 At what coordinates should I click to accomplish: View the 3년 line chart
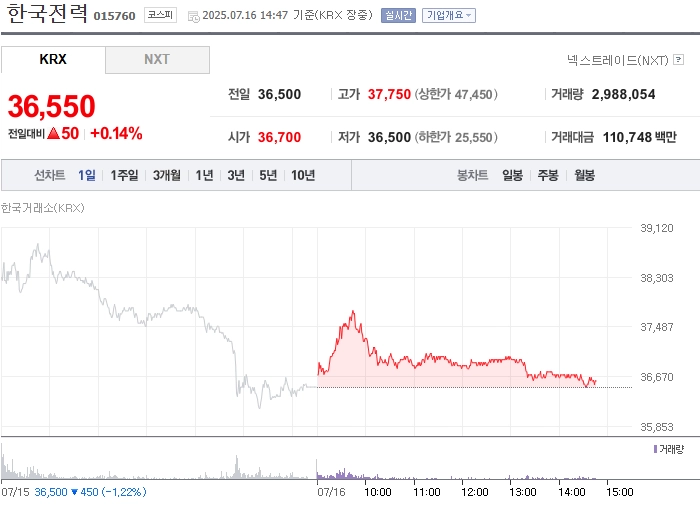point(236,175)
